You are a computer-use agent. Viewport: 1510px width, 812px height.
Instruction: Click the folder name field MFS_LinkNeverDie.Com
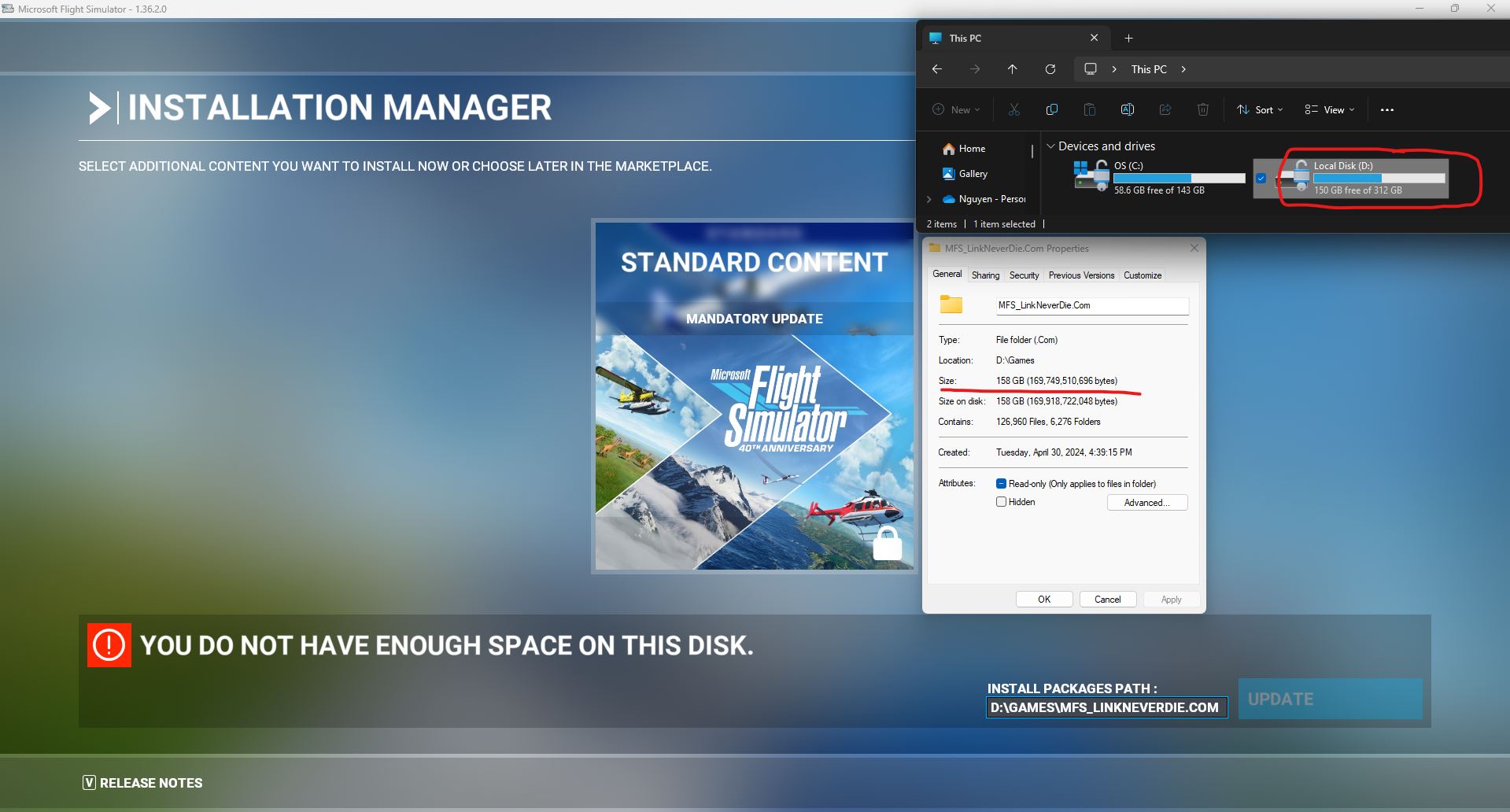pos(1092,305)
